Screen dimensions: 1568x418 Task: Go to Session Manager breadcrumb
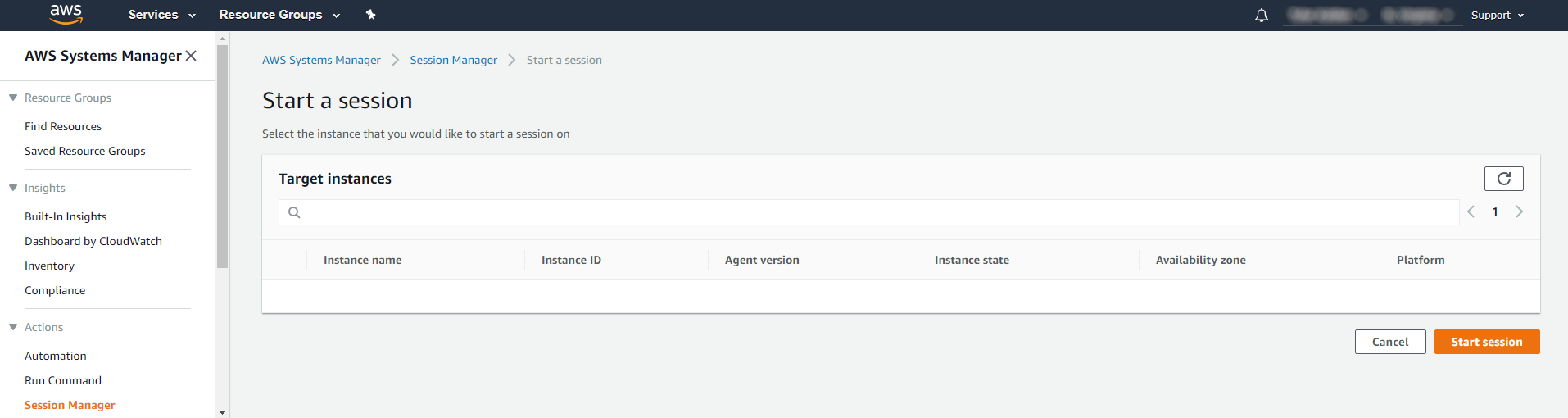[x=454, y=60]
